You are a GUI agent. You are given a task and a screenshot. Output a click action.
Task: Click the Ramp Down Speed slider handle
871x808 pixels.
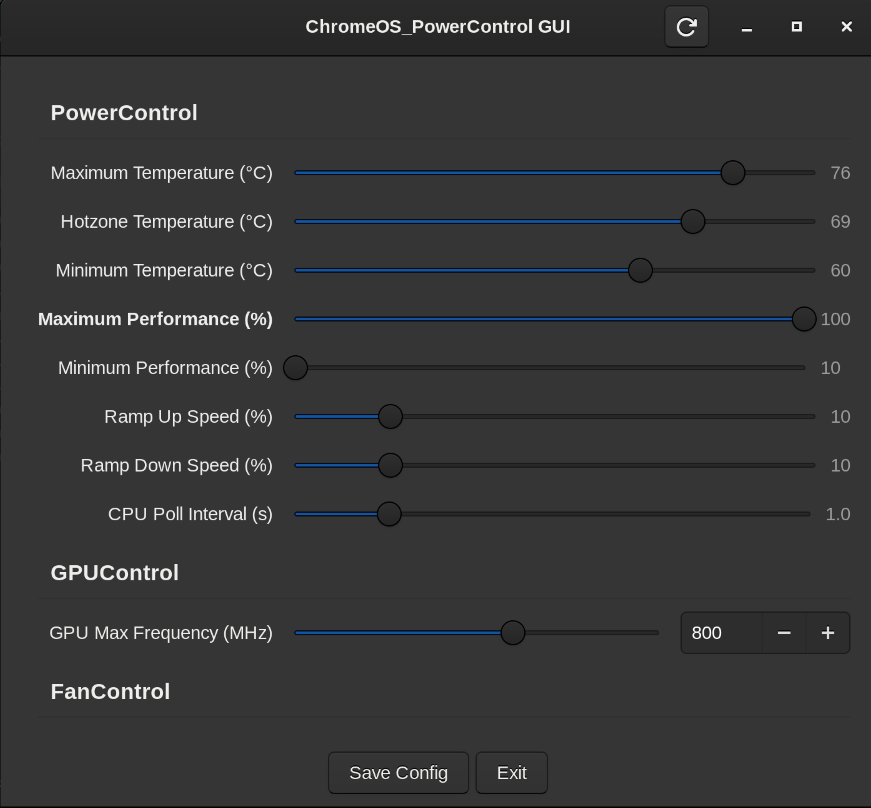[390, 465]
